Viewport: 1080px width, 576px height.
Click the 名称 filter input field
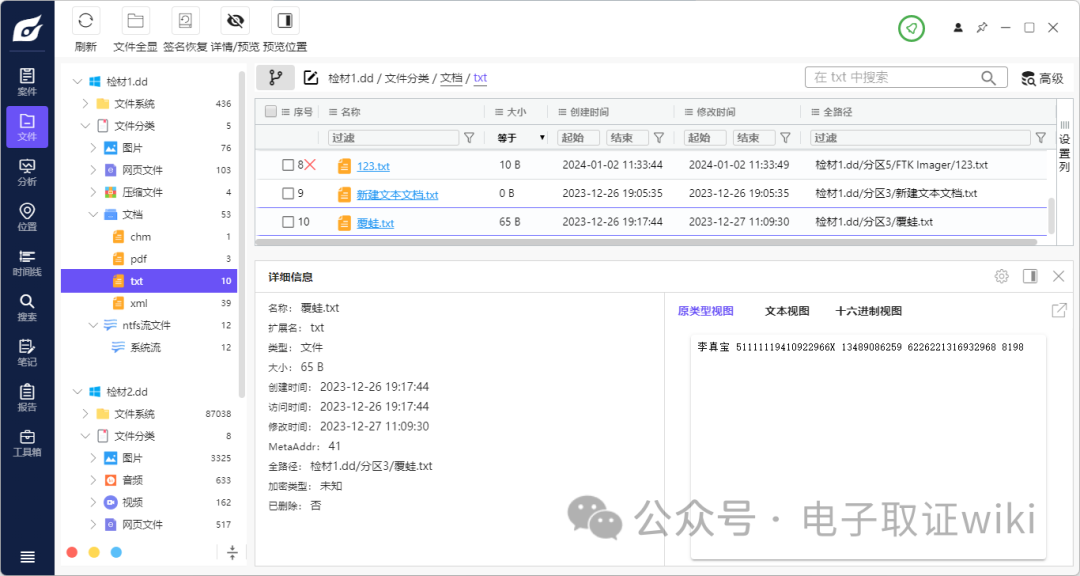(393, 138)
